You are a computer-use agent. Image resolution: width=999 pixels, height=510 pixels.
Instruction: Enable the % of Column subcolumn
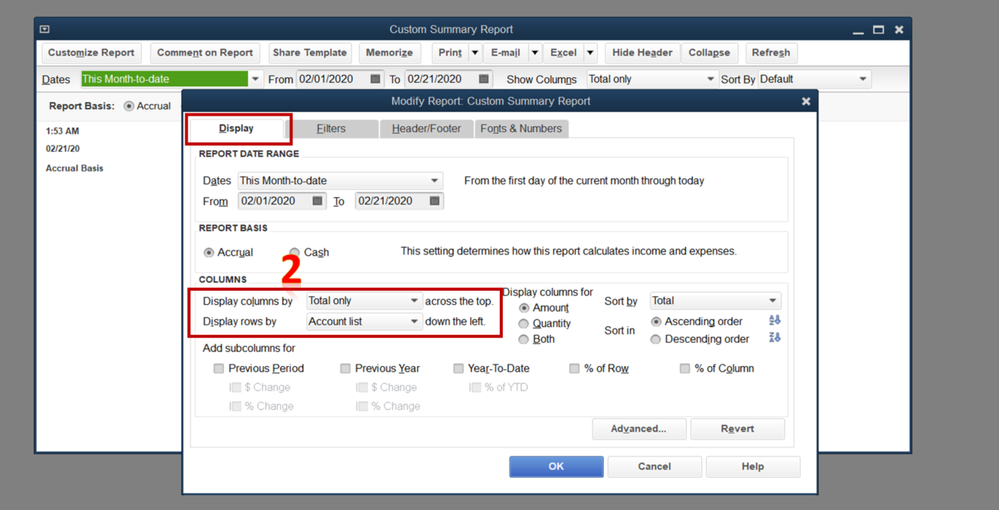685,368
